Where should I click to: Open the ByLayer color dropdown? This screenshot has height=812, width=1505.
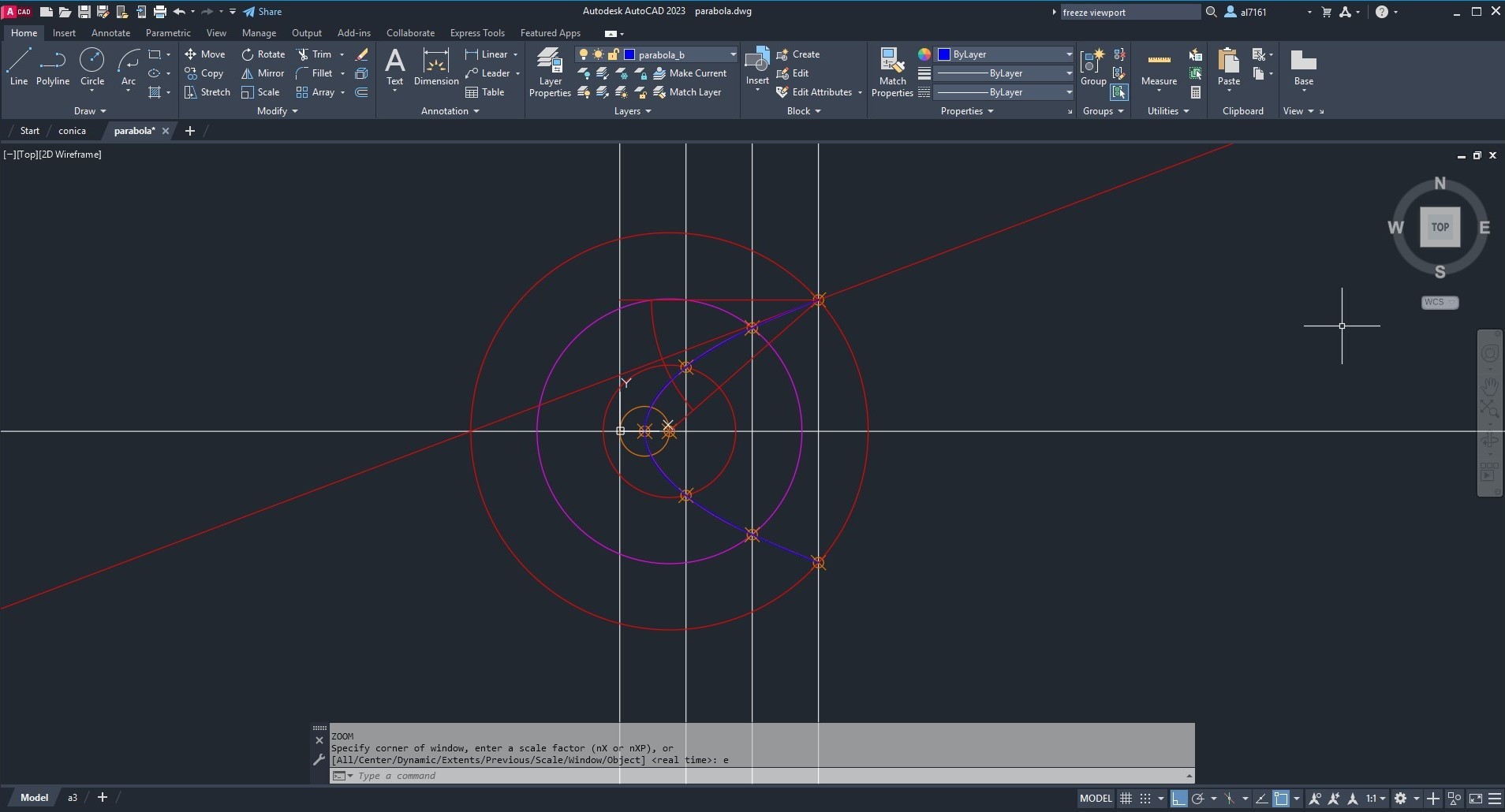(x=1069, y=54)
